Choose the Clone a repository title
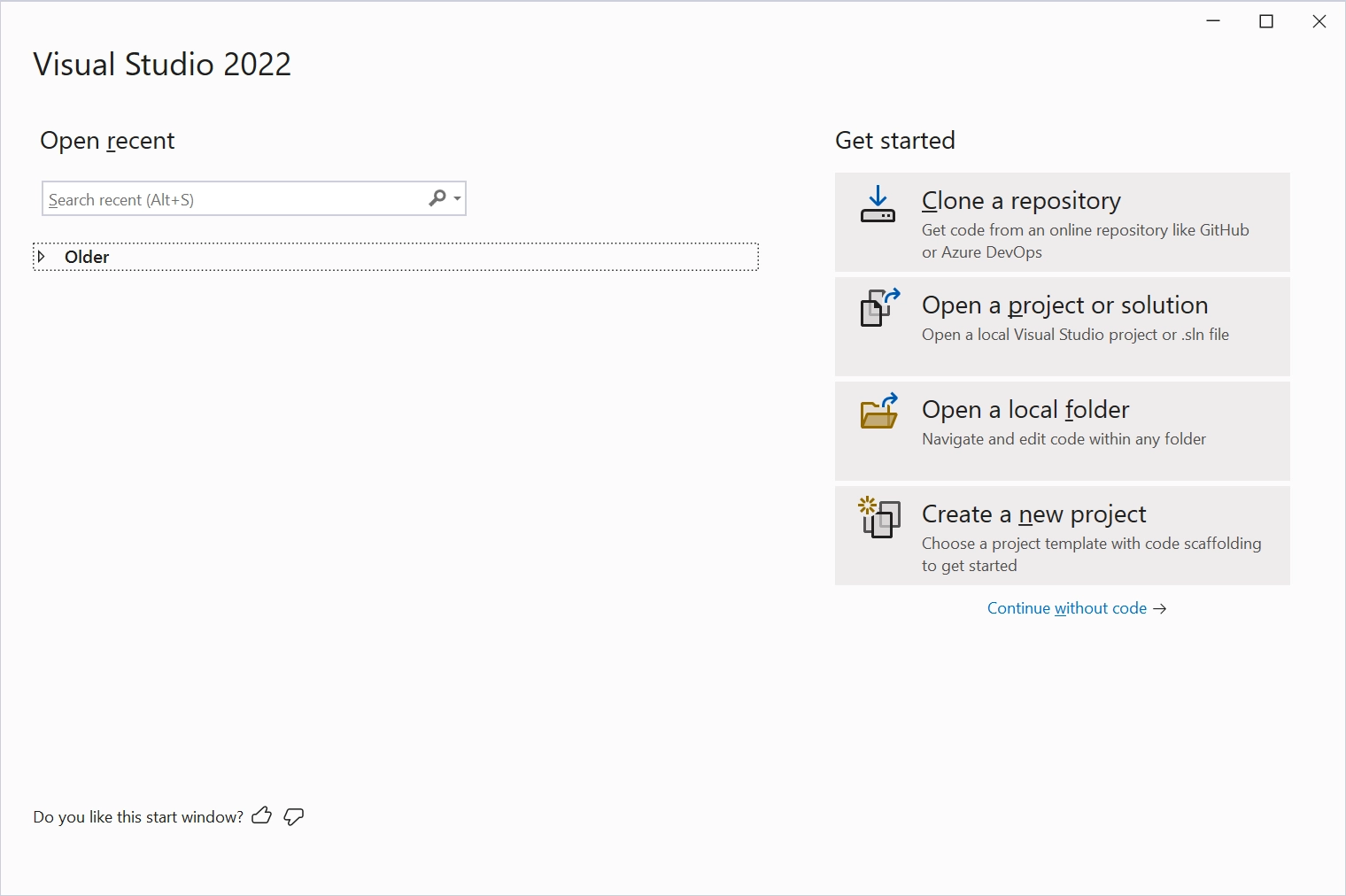 point(1021,201)
